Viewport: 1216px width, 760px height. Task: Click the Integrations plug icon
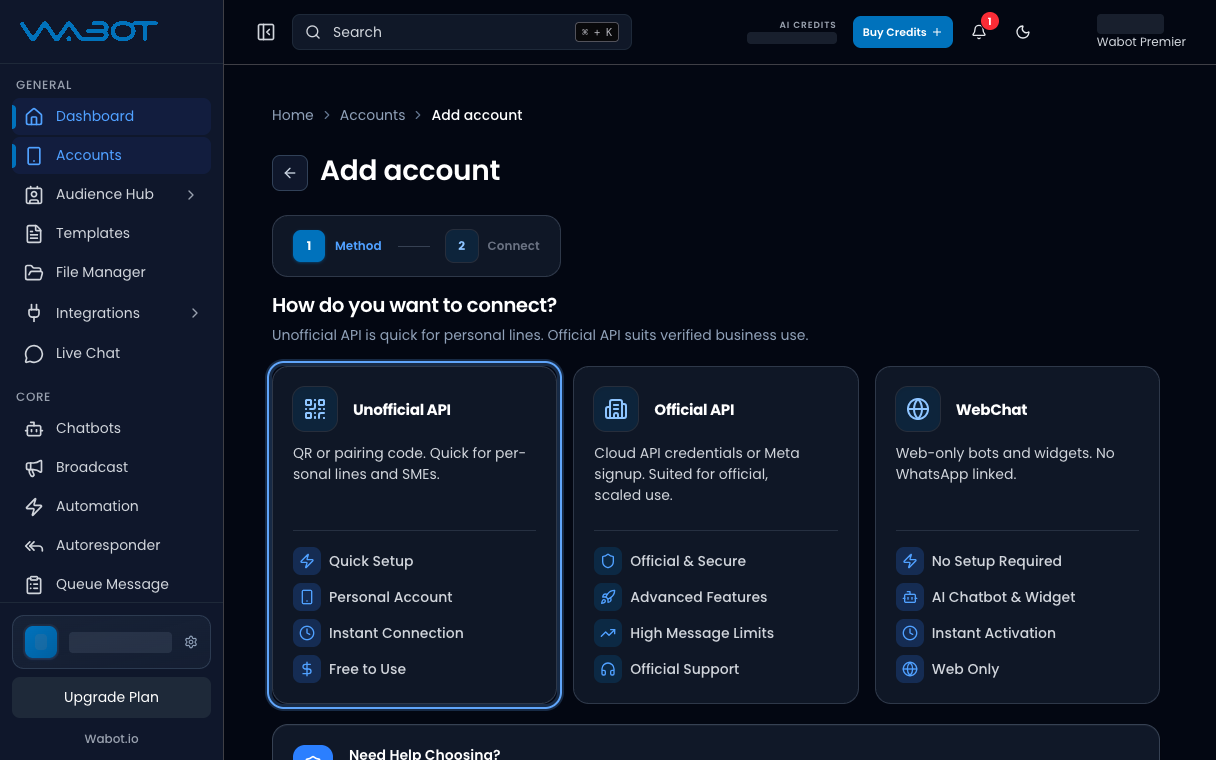34,313
